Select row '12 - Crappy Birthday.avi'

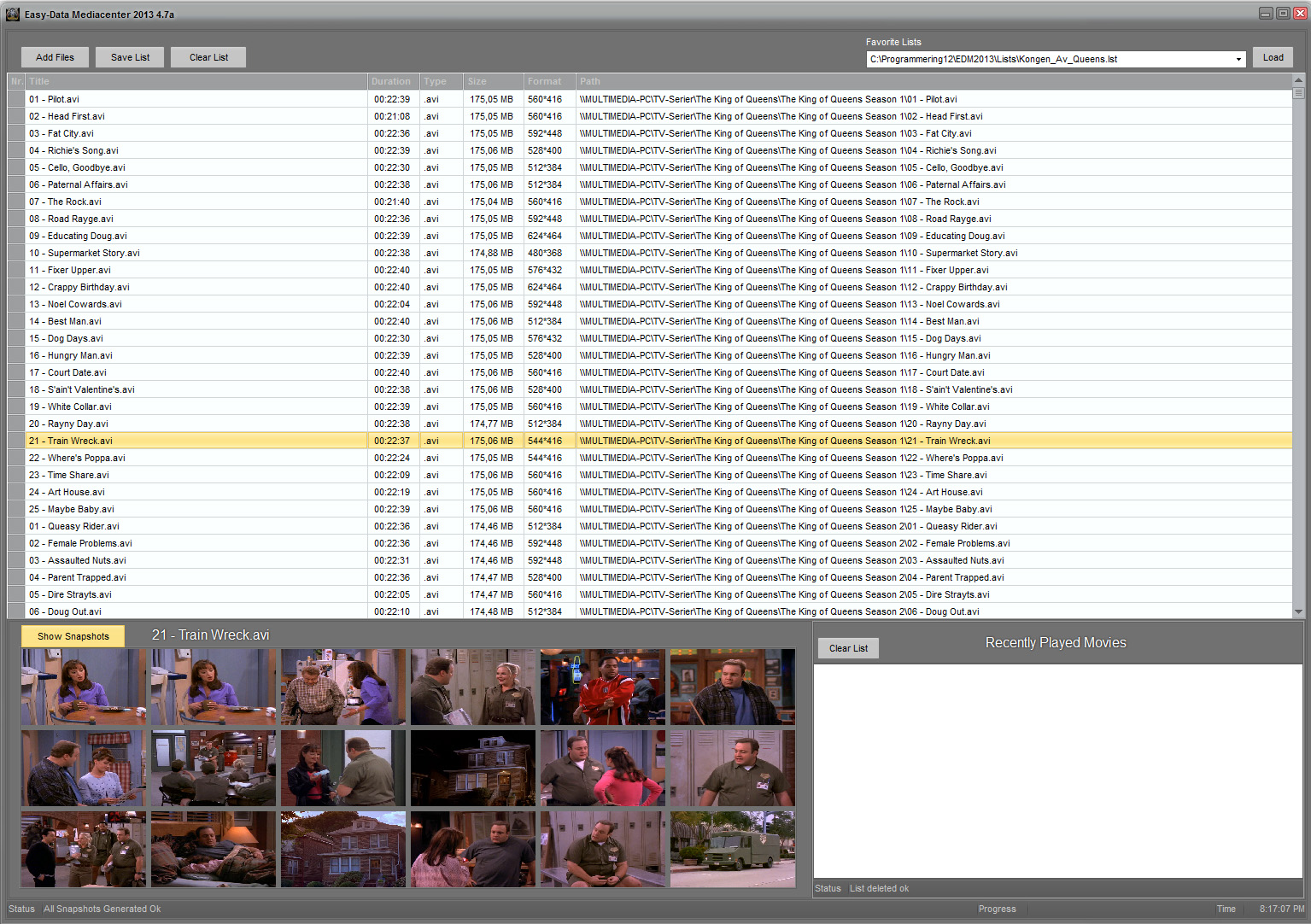point(650,287)
